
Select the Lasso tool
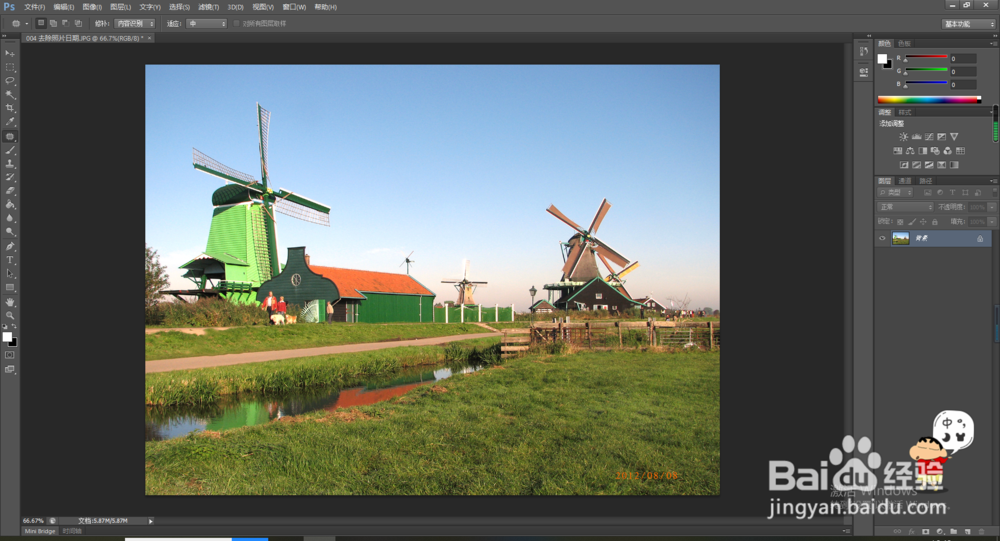click(x=10, y=81)
